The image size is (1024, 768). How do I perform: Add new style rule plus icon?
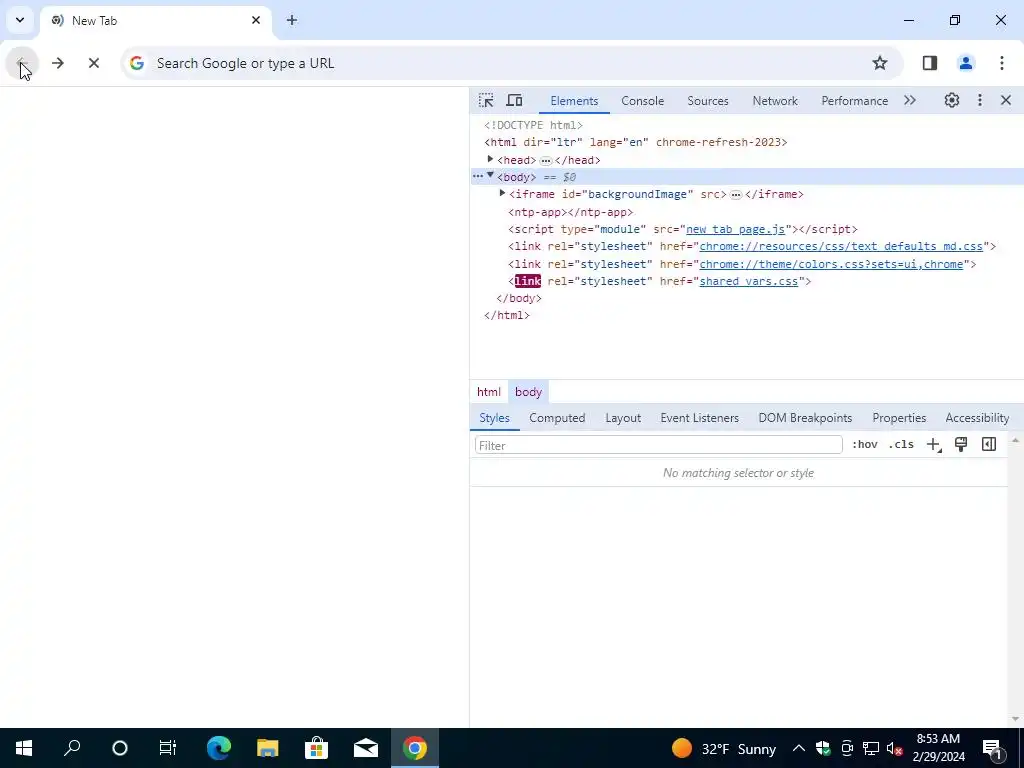coord(933,445)
